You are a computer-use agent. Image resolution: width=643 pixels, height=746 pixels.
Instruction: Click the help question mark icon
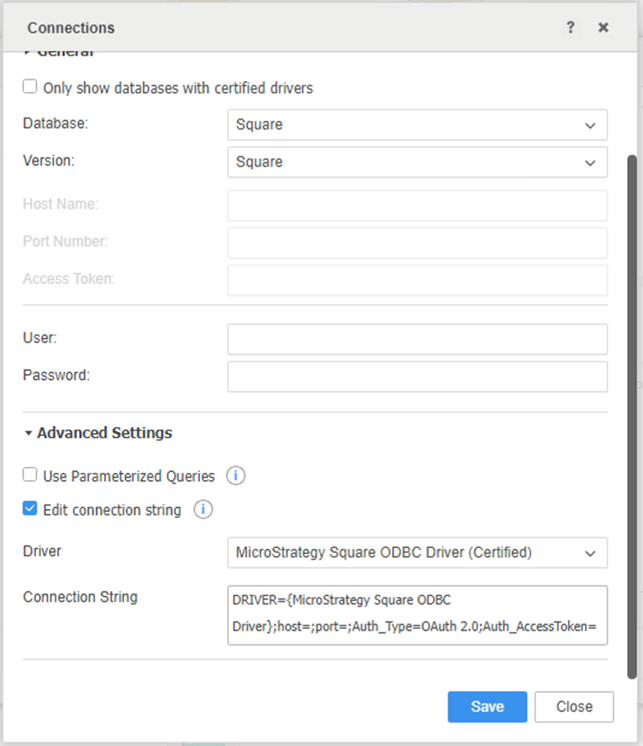(570, 28)
